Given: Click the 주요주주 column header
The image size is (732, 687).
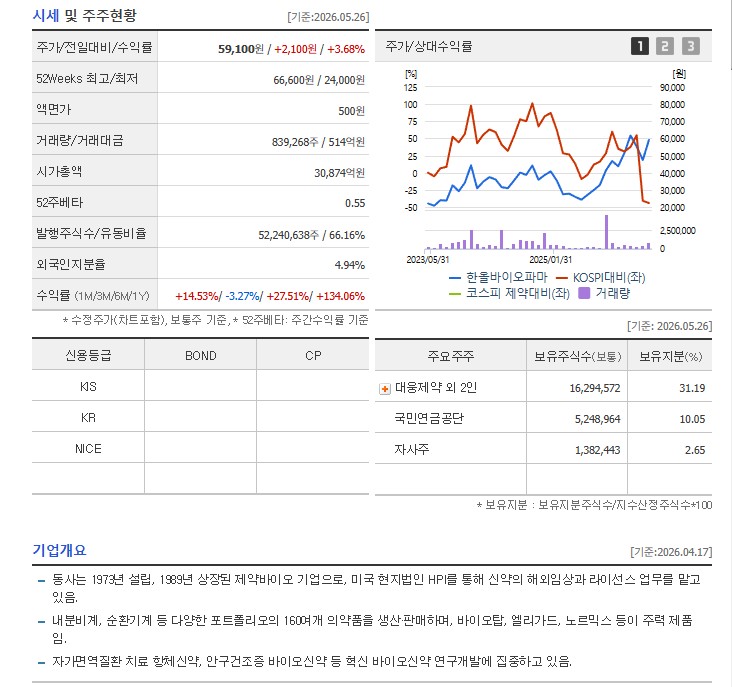Looking at the screenshot, I should [450, 356].
